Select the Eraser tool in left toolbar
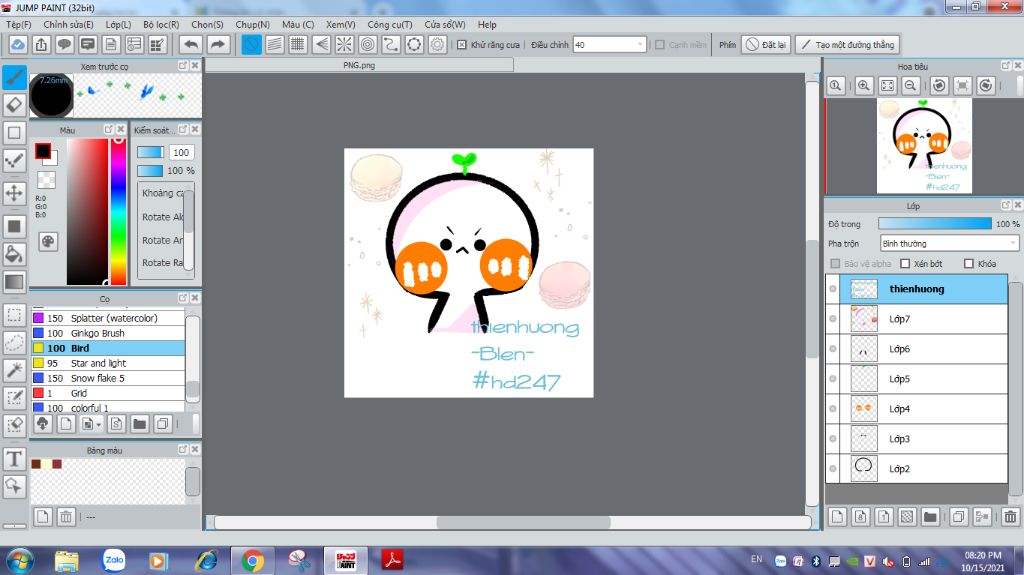The width and height of the screenshot is (1024, 575). click(14, 104)
